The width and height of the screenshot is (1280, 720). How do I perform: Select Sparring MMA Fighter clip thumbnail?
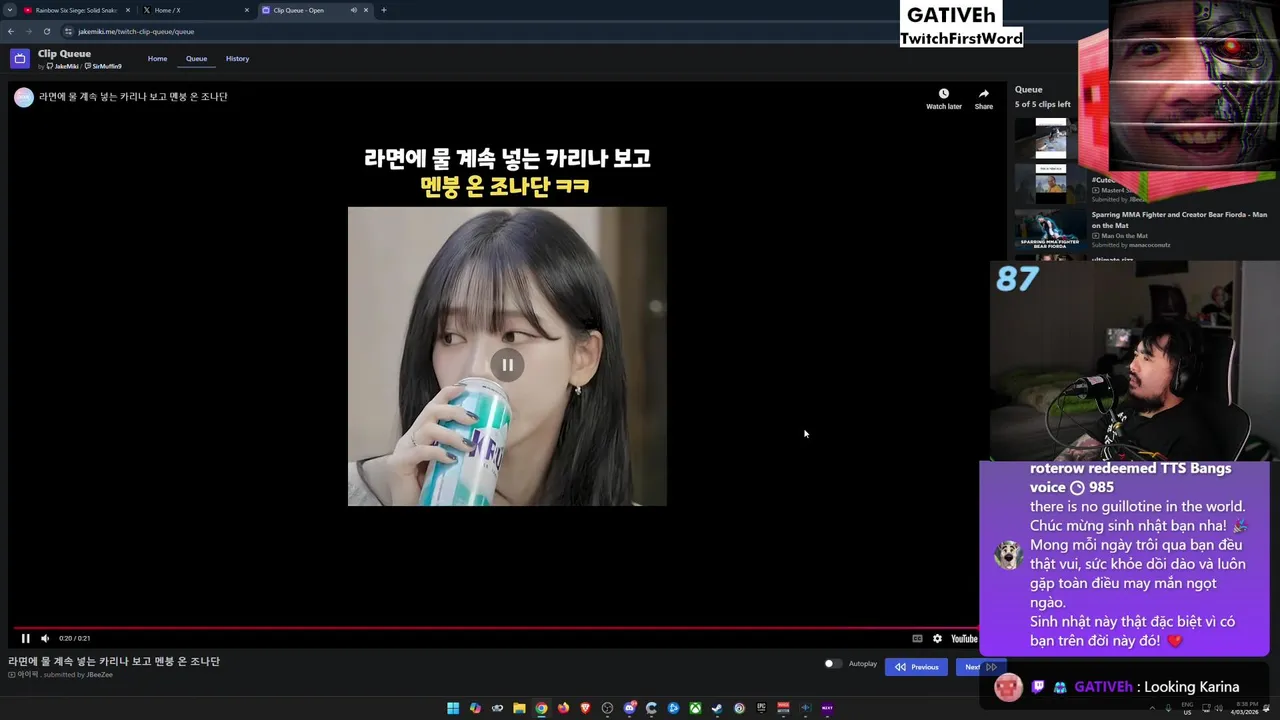[1050, 229]
